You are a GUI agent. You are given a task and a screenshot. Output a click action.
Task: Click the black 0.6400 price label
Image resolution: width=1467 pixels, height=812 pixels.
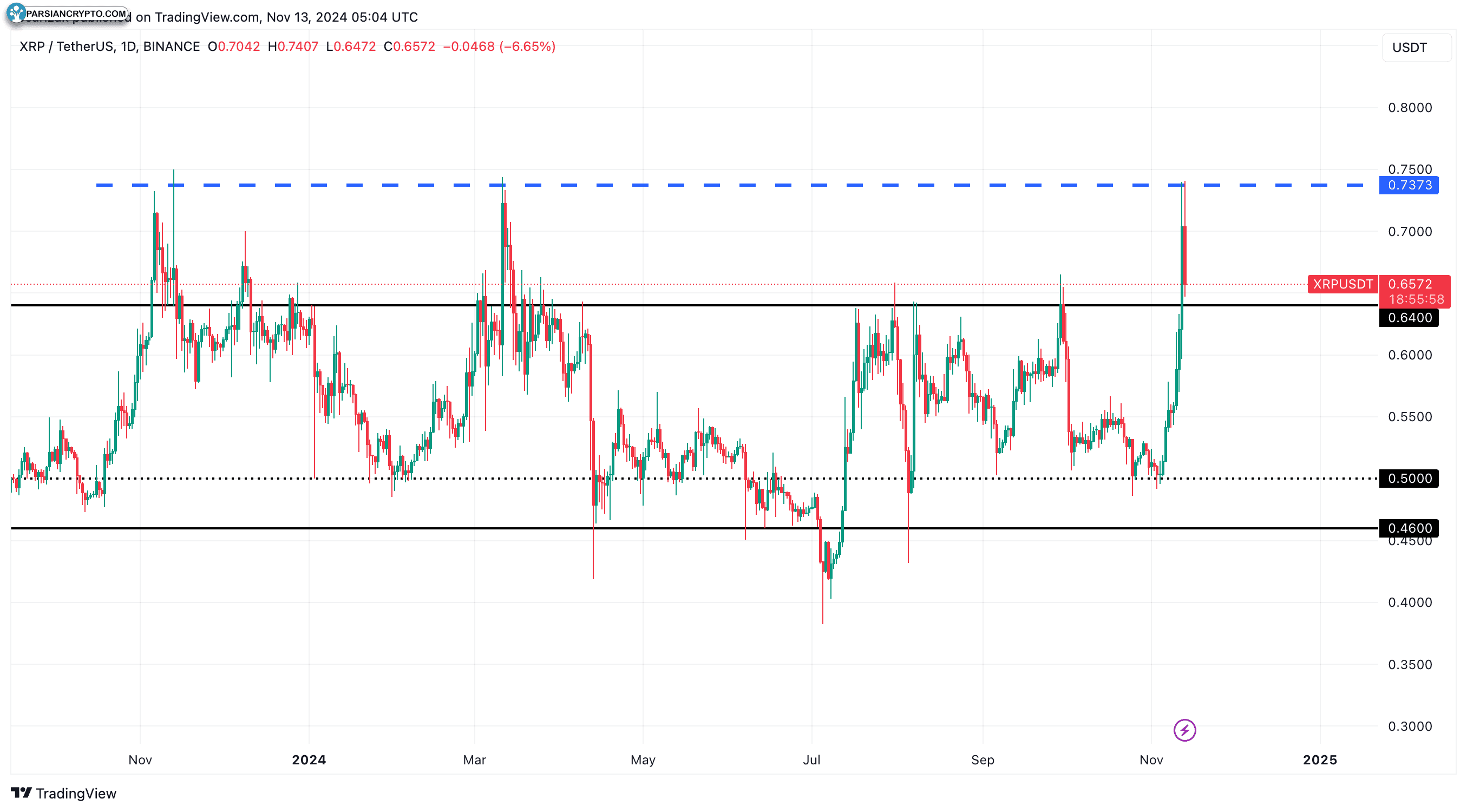pyautogui.click(x=1409, y=318)
